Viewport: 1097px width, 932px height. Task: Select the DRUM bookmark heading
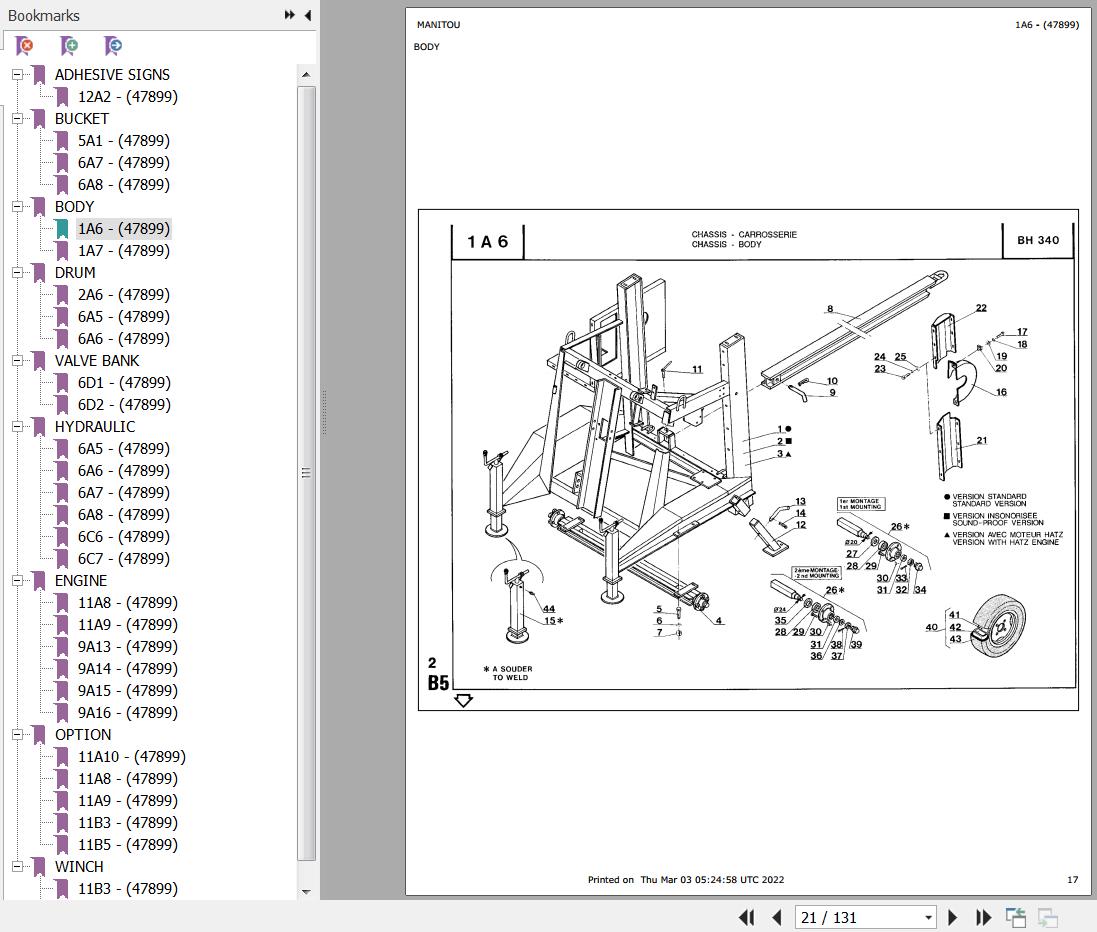(75, 273)
